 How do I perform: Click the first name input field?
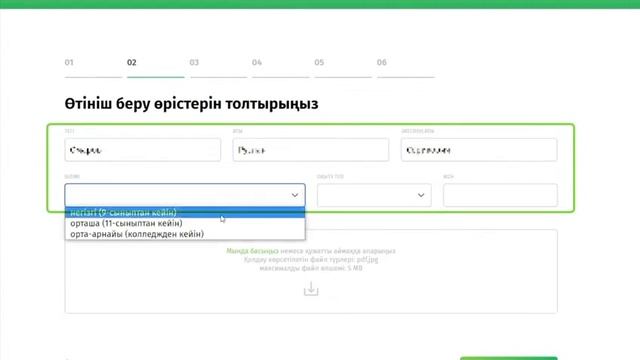[x=142, y=150]
